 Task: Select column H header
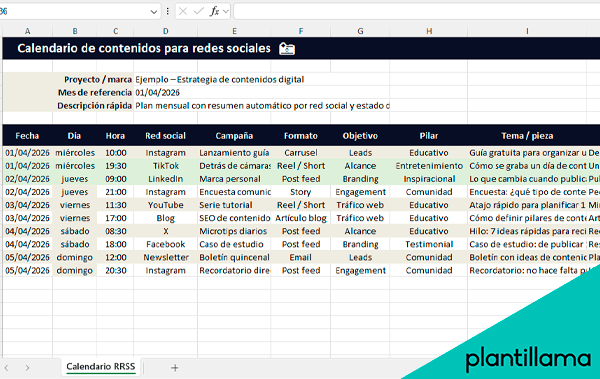click(x=429, y=31)
